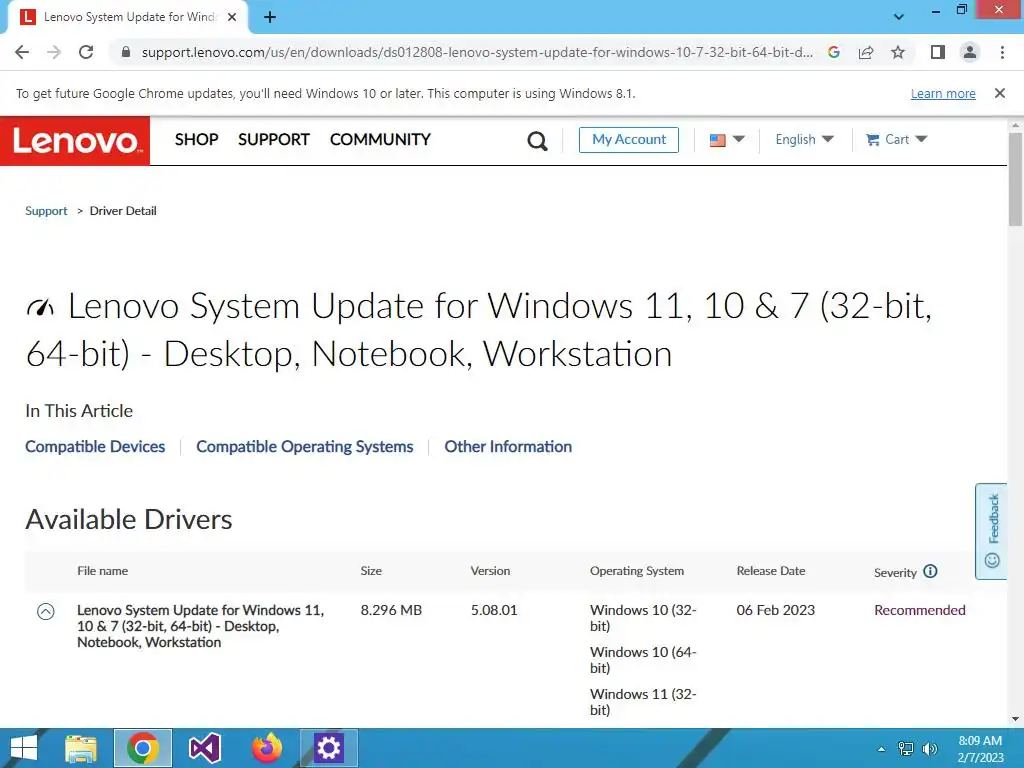The width and height of the screenshot is (1024, 768).
Task: Click the Support breadcrumb link
Action: (x=46, y=211)
